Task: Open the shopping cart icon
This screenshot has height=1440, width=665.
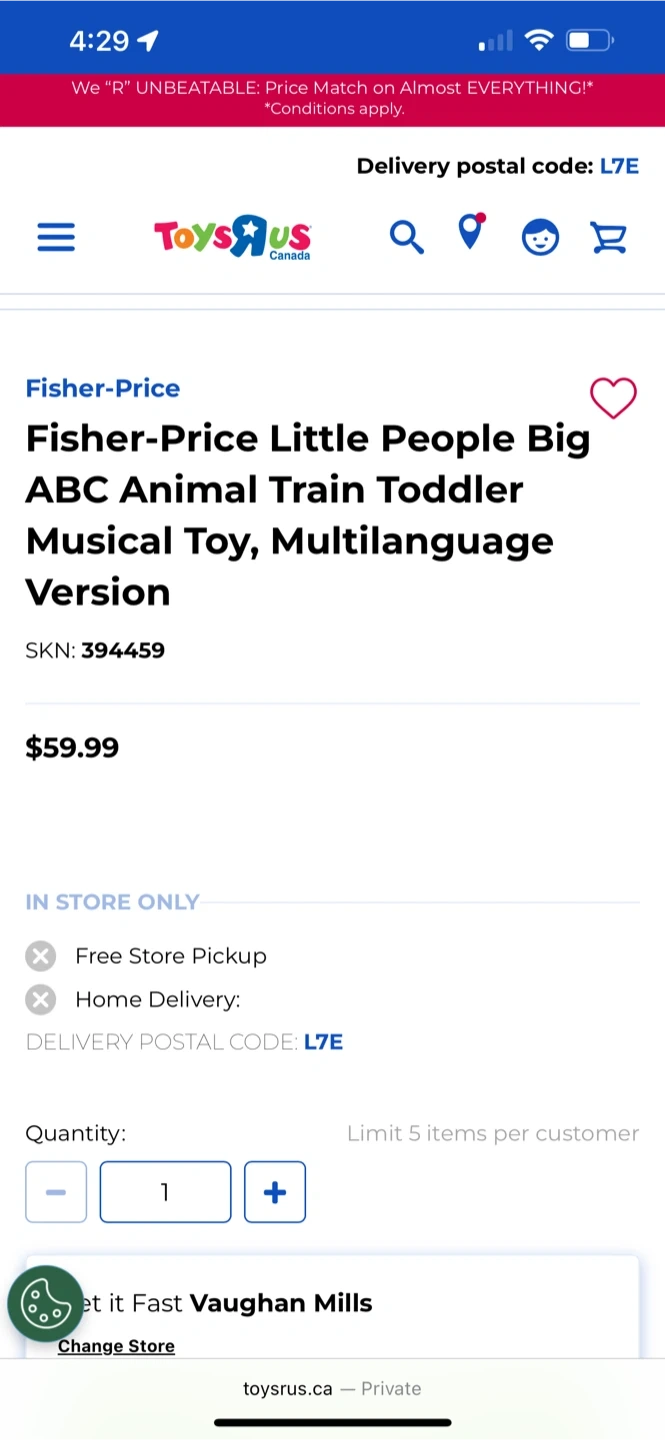Action: point(608,237)
